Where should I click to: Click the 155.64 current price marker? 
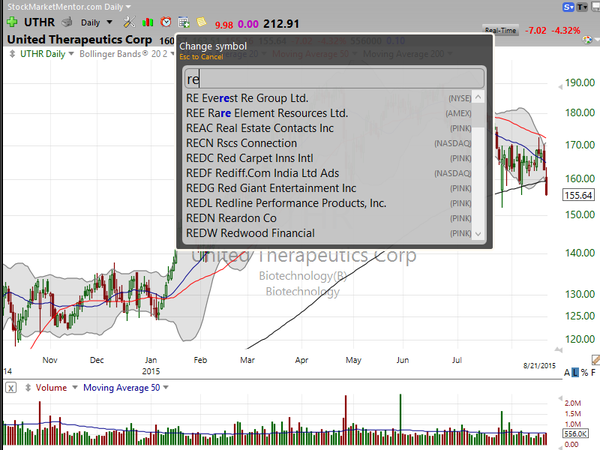tap(578, 195)
